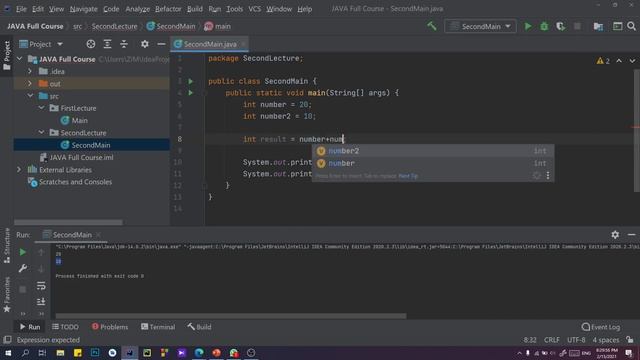640x360 pixels.
Task: Open the Refactor menu
Action: pos(168,9)
